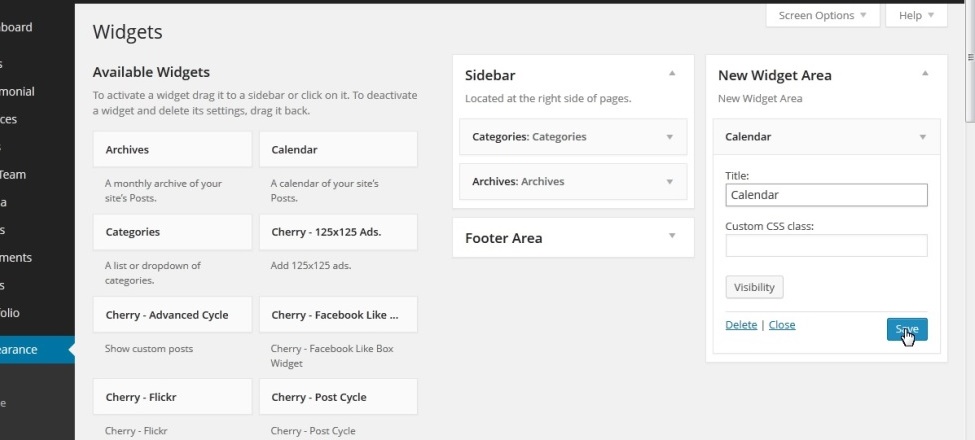Click the Calendar Title input field
Viewport: 975px width, 440px height.
(x=826, y=195)
